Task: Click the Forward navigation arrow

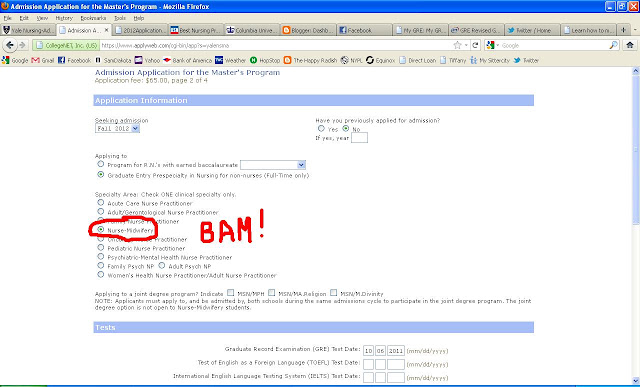Action: tap(22, 45)
